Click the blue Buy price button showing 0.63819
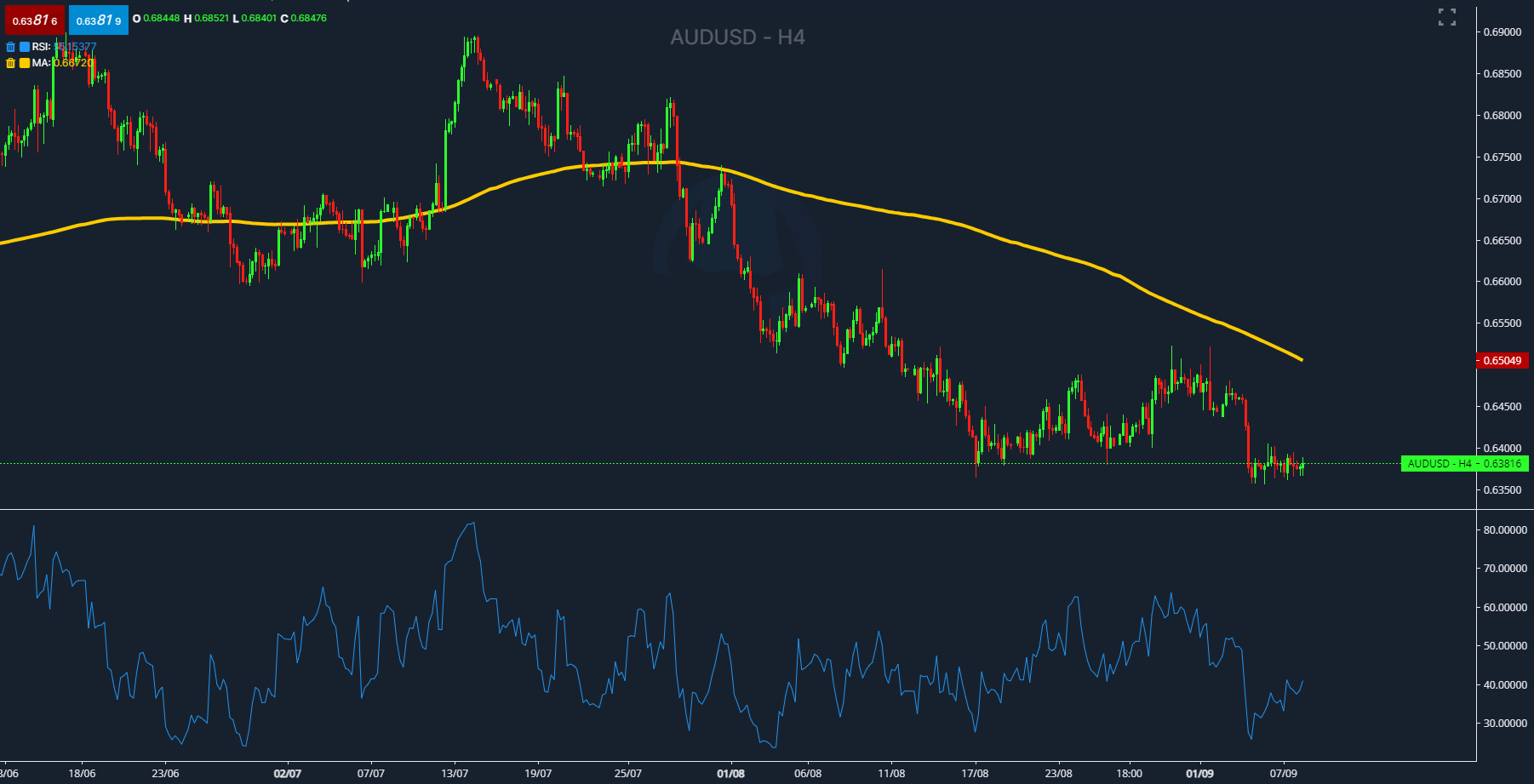This screenshot has width=1534, height=784. point(99,20)
